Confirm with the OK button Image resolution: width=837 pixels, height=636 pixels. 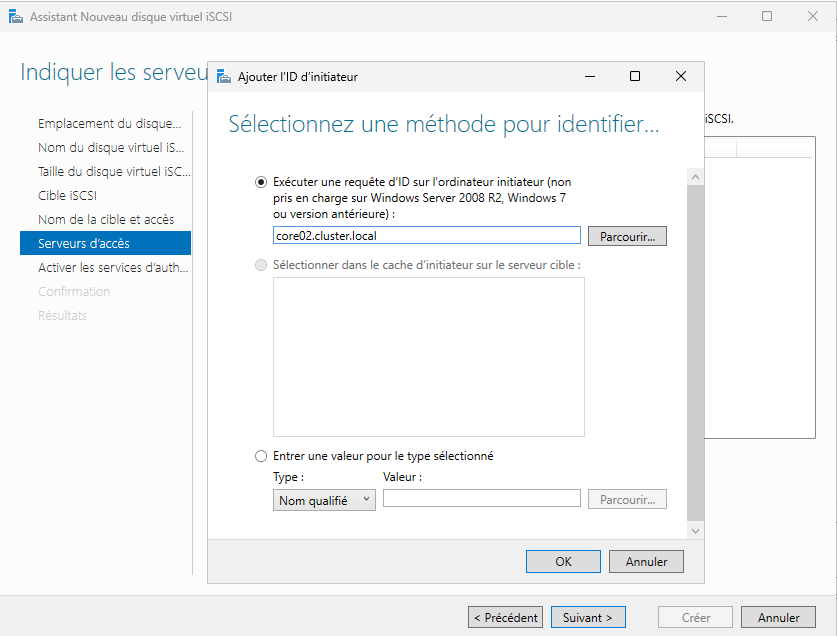pos(563,562)
